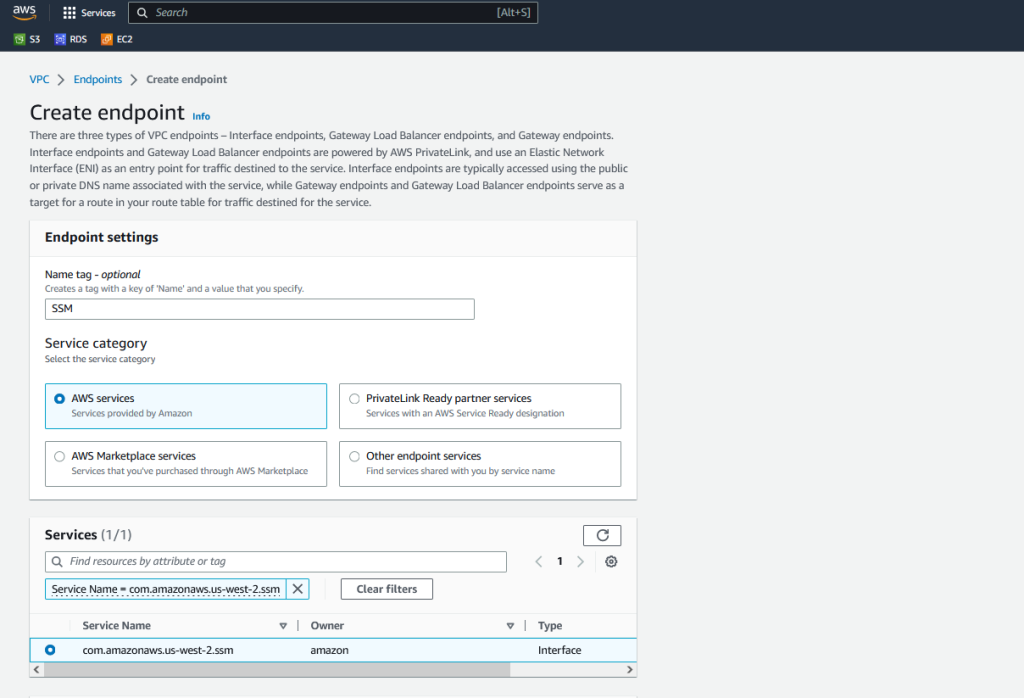The image size is (1024, 698).
Task: Click the Create endpoint breadcrumb text
Action: click(187, 79)
